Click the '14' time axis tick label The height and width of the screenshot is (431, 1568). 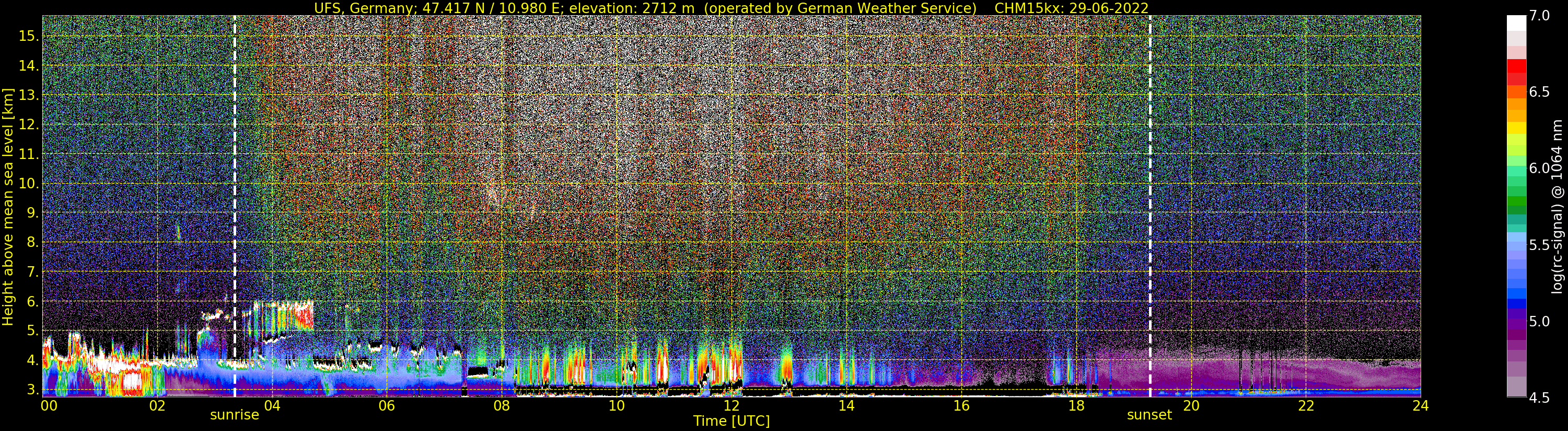[x=846, y=405]
